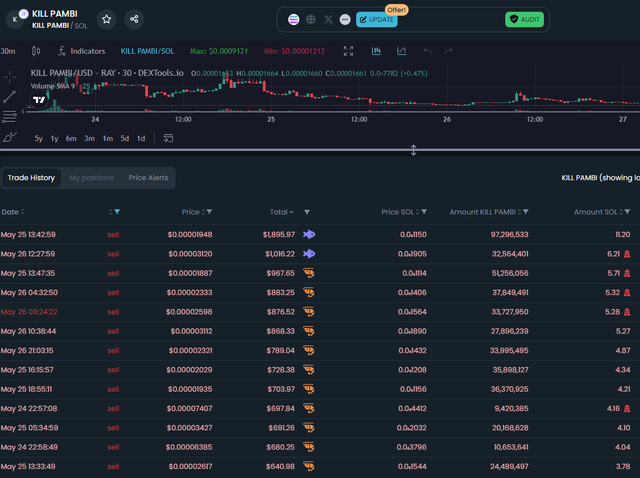Select amount 97,296,533 cell
The image size is (640, 478).
pyautogui.click(x=509, y=234)
